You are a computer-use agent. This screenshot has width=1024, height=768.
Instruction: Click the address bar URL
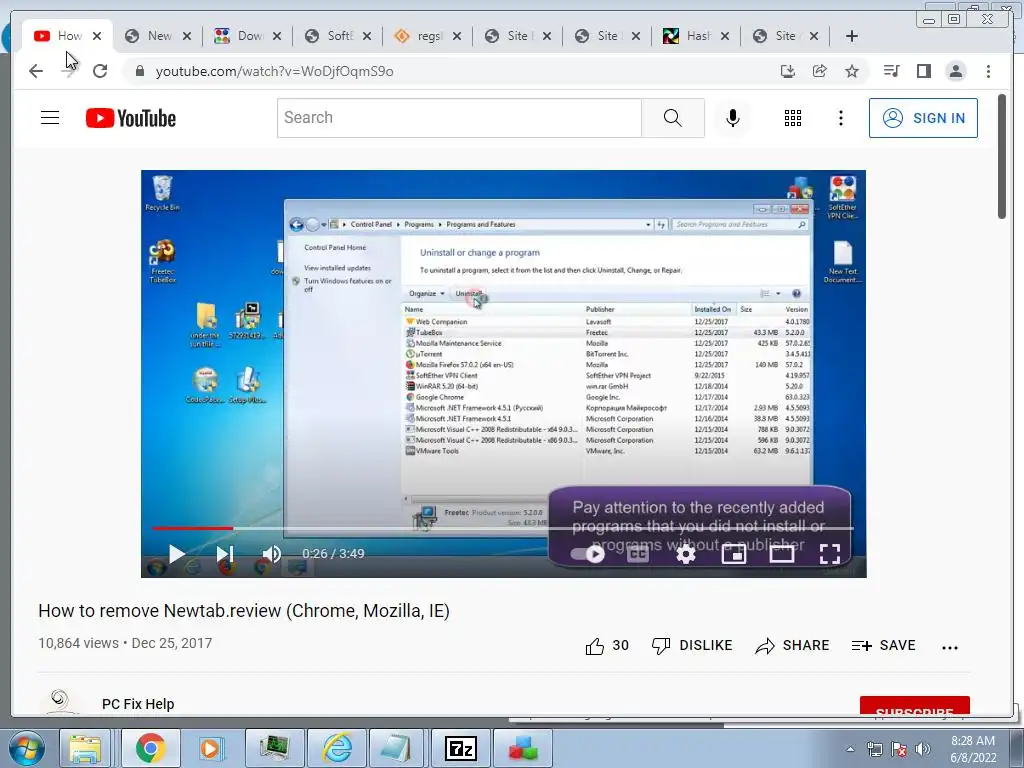(x=274, y=71)
